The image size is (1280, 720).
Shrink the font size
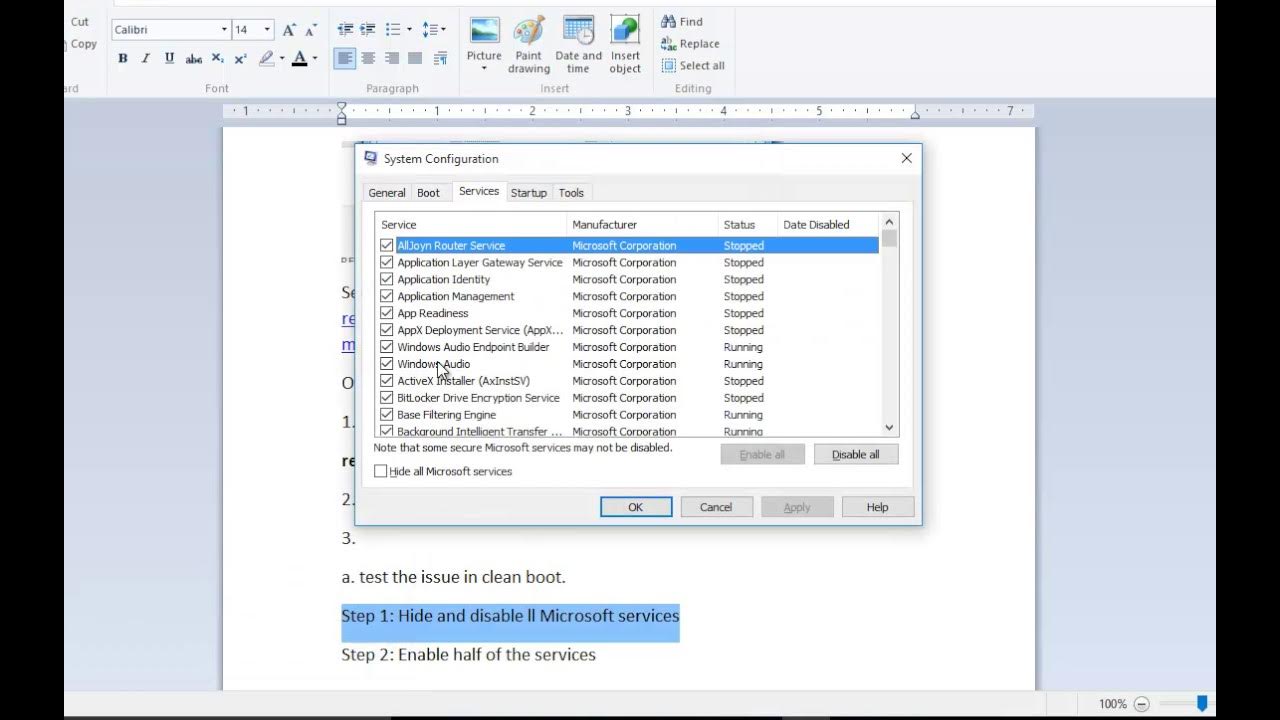(x=311, y=30)
